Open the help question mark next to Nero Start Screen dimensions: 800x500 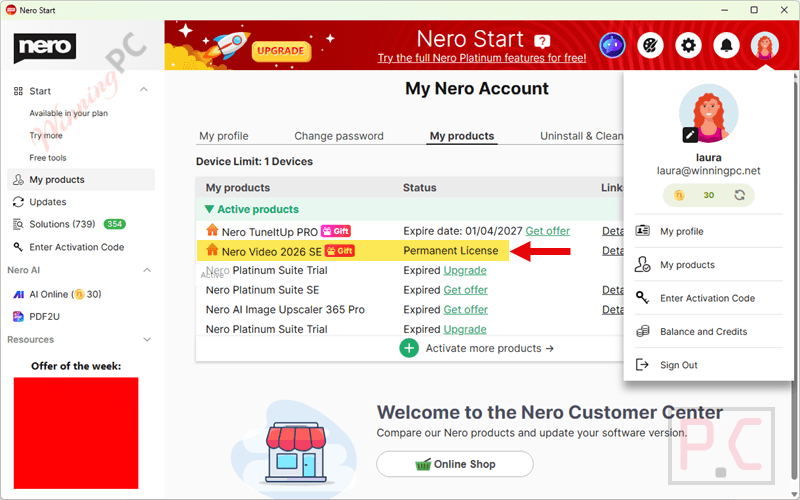click(x=542, y=41)
